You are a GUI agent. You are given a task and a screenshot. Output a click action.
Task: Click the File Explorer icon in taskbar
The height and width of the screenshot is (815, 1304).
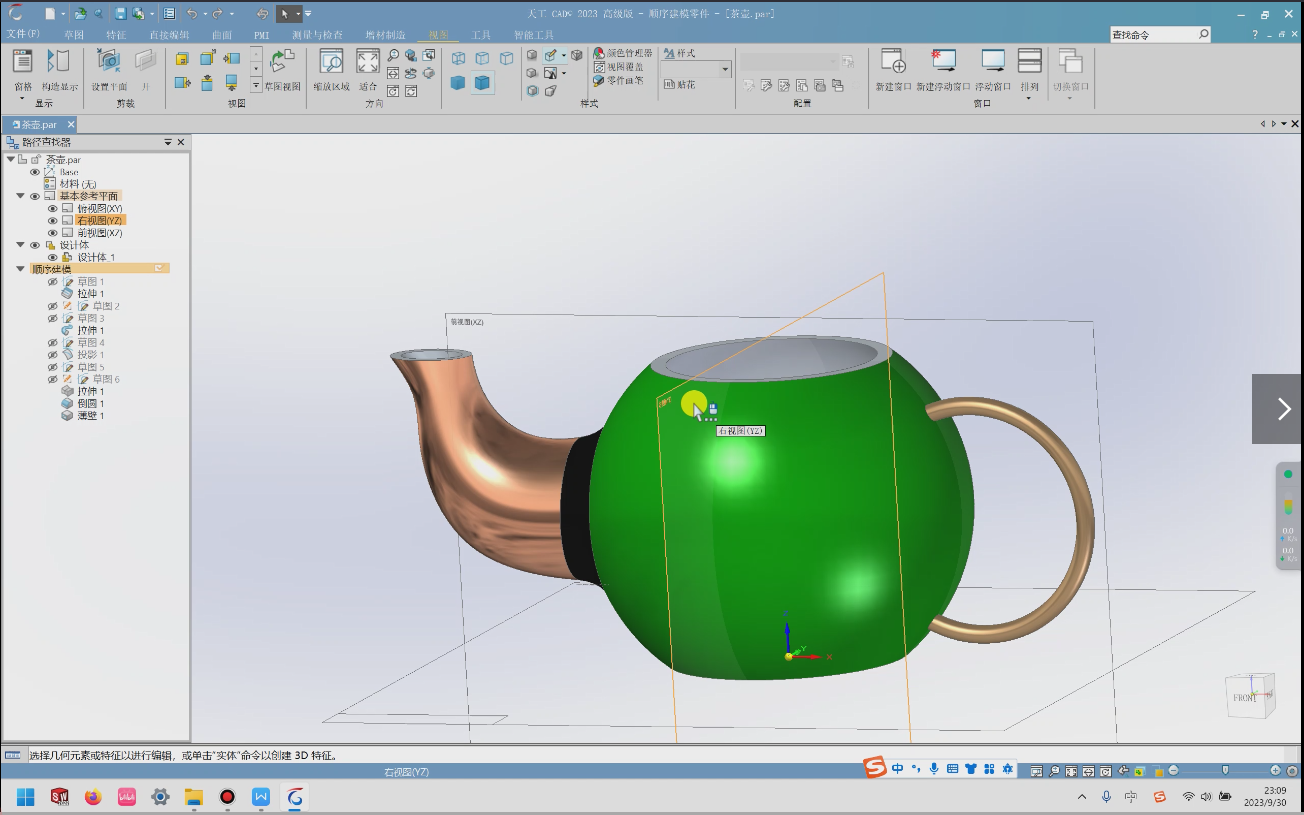pyautogui.click(x=194, y=797)
